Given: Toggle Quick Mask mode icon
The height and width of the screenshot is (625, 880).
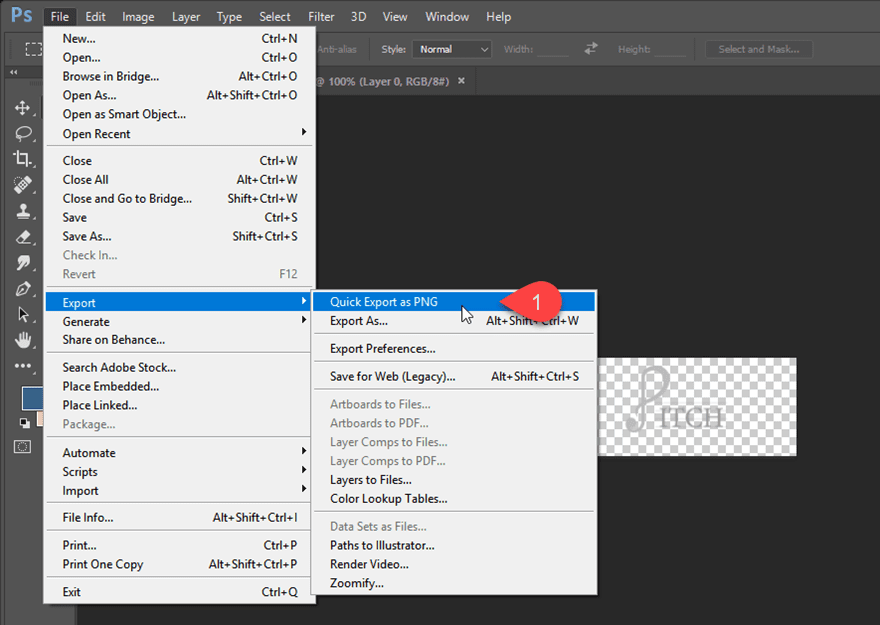Looking at the screenshot, I should coord(22,447).
